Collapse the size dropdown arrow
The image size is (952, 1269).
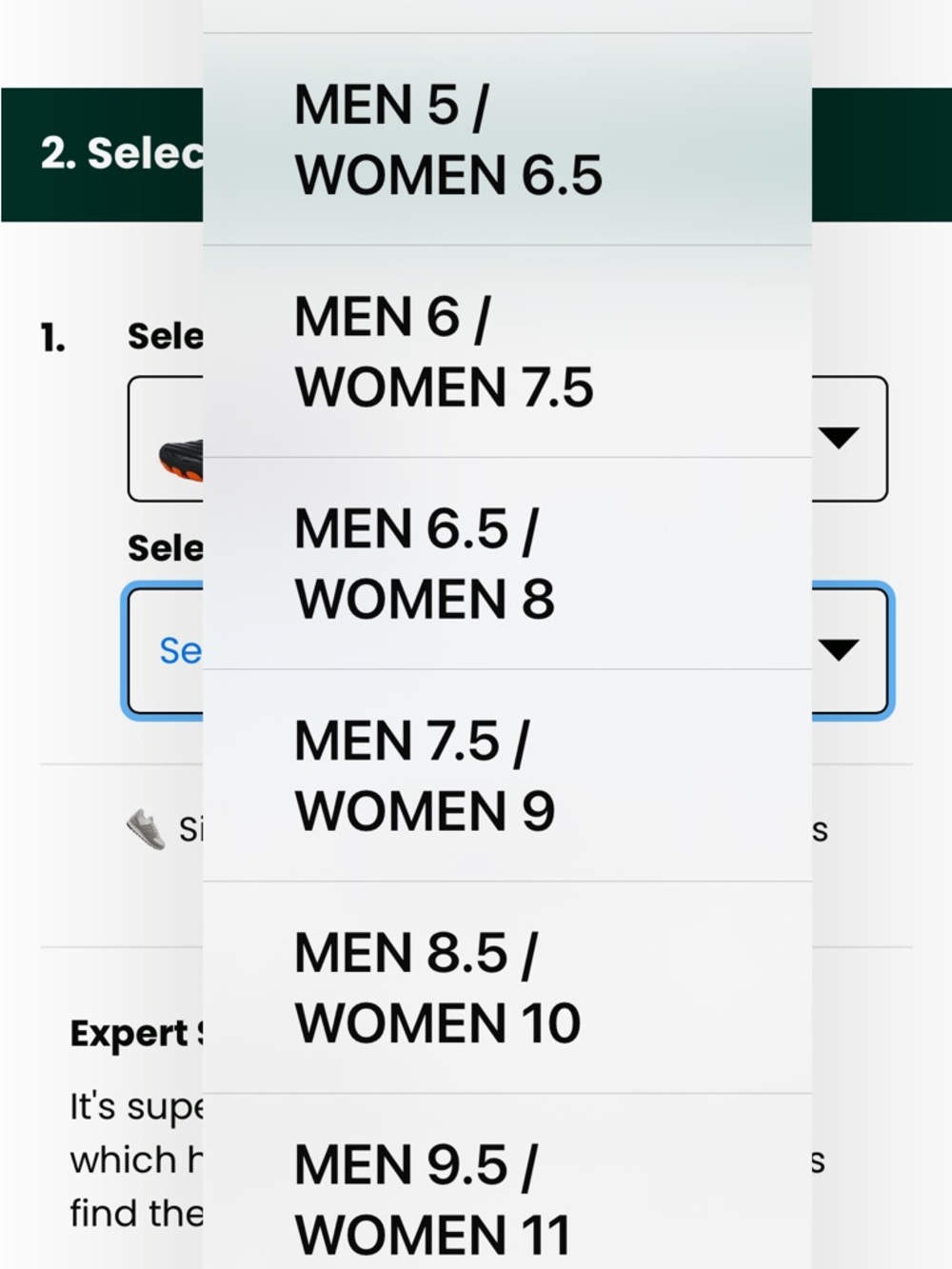(839, 650)
